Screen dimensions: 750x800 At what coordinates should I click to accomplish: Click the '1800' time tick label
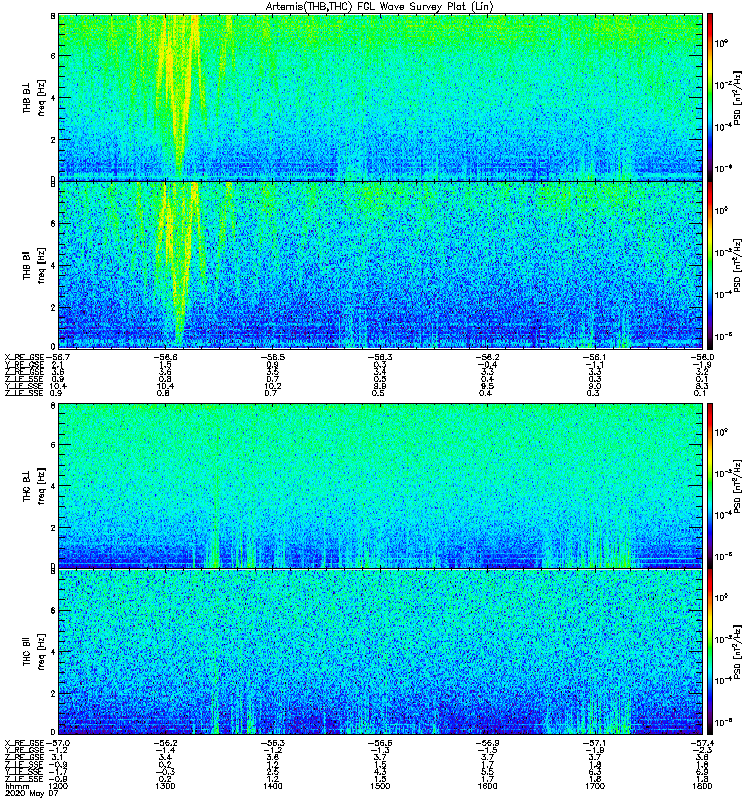click(702, 786)
